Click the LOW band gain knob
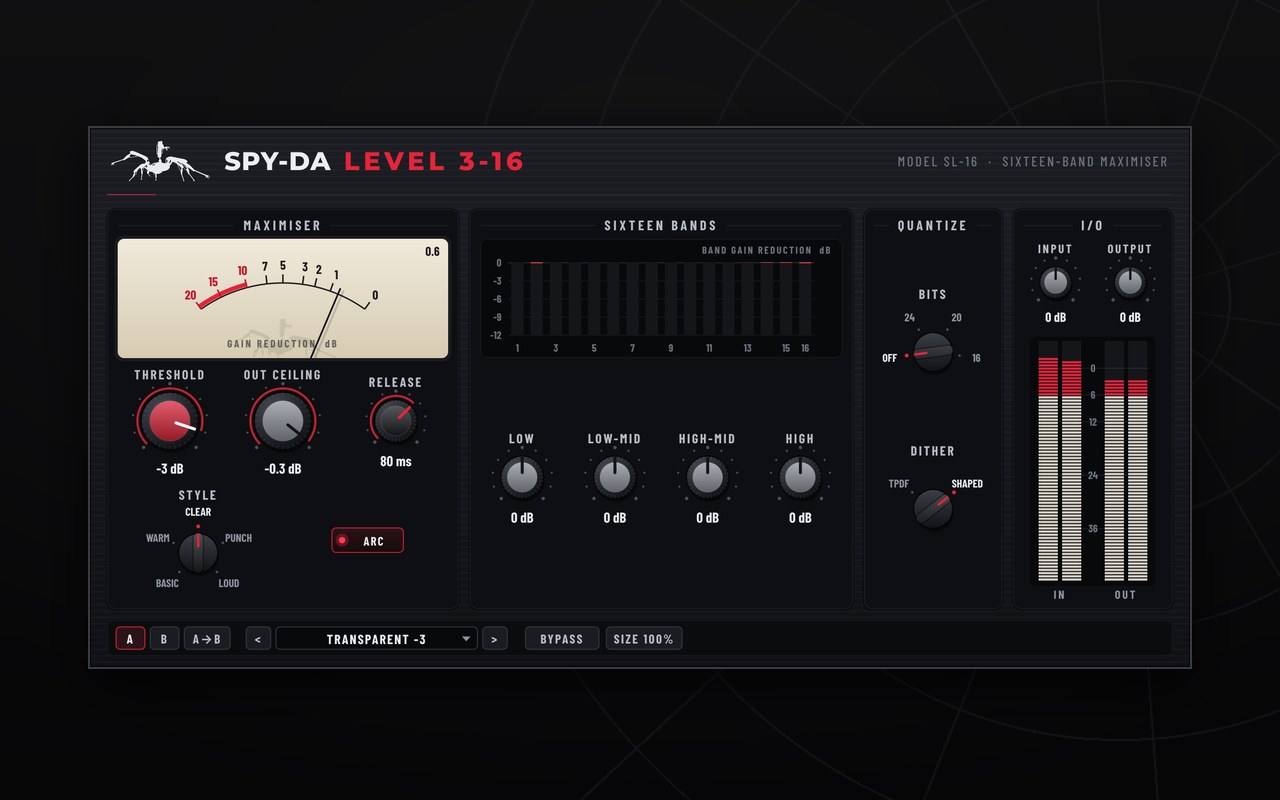 point(521,478)
